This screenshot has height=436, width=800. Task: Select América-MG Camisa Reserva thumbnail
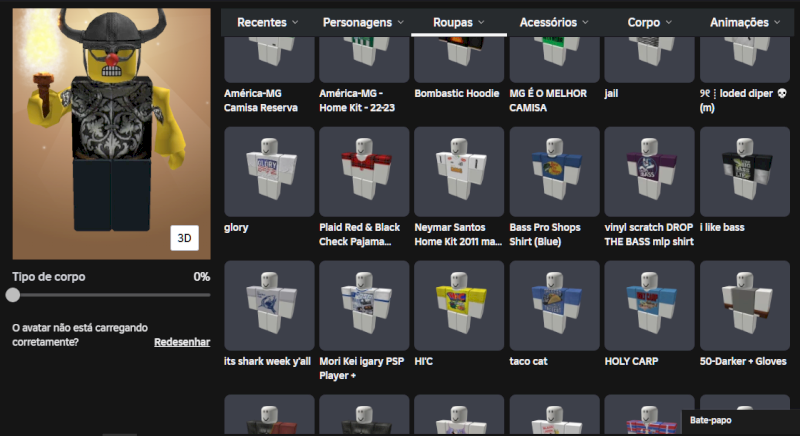(x=269, y=60)
